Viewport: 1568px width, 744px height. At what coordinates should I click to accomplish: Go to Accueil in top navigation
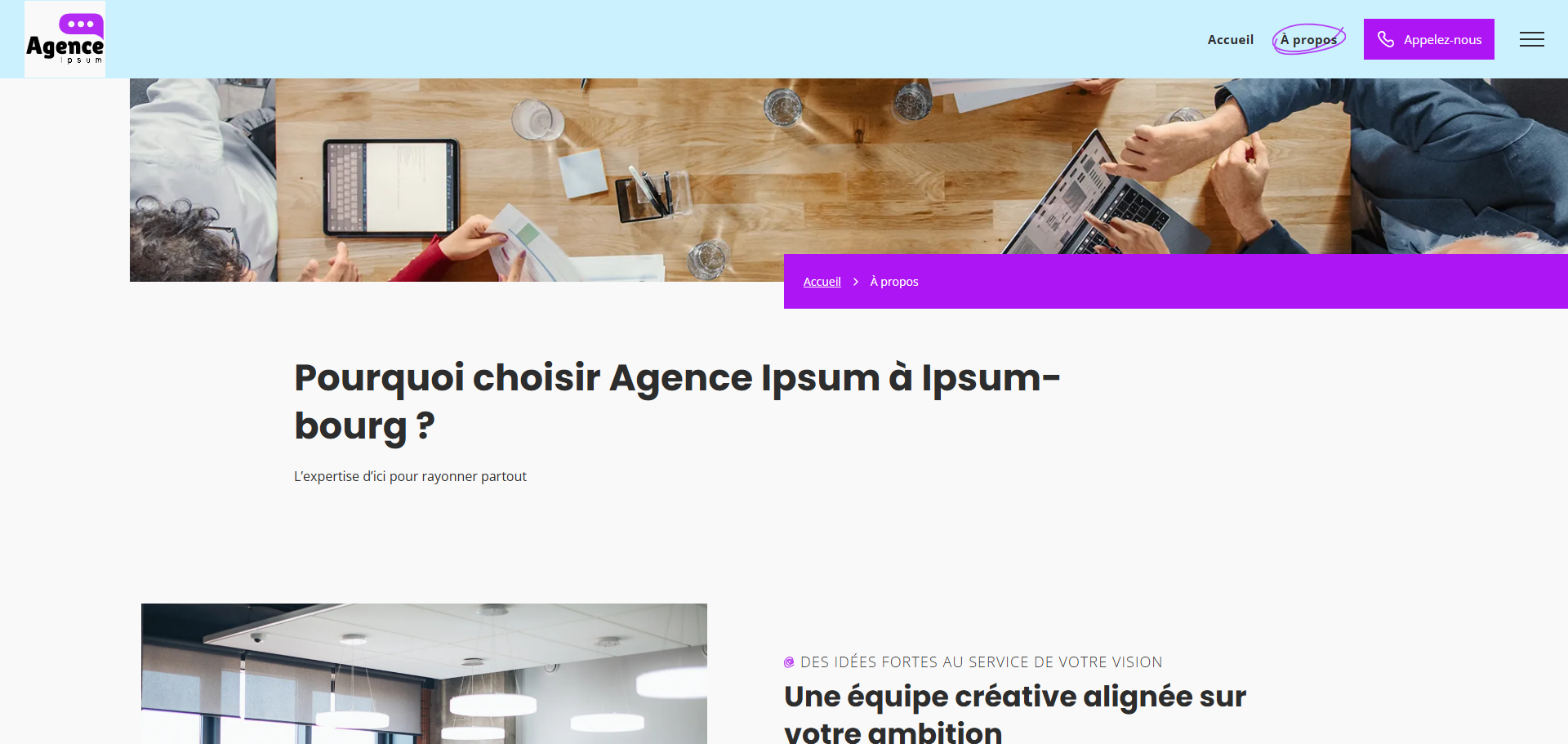click(1230, 39)
